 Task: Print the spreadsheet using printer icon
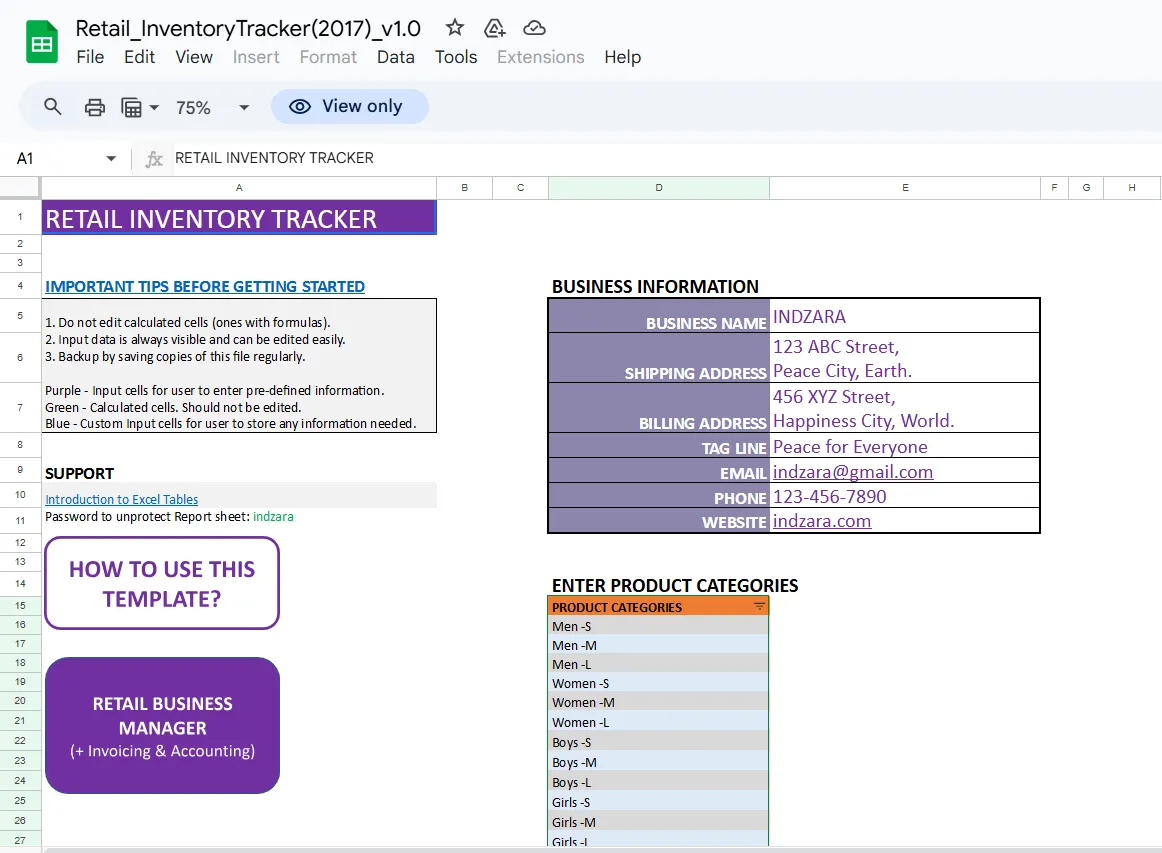click(95, 107)
